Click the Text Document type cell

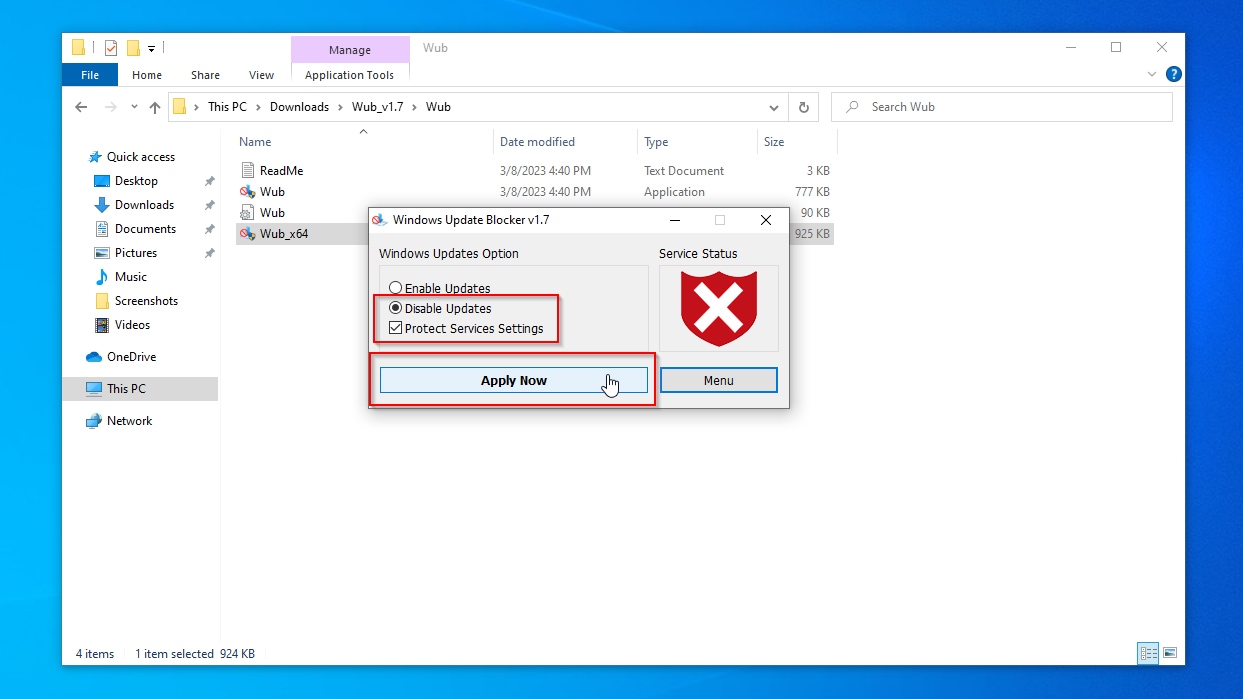(x=684, y=171)
